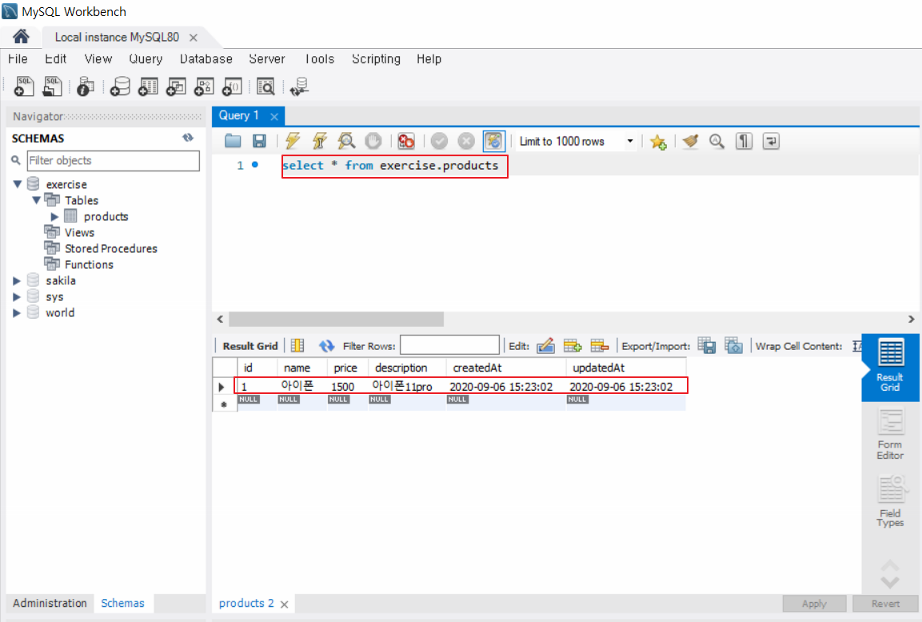The width and height of the screenshot is (922, 622).
Task: Close the Query 1 tab
Action: tap(274, 116)
